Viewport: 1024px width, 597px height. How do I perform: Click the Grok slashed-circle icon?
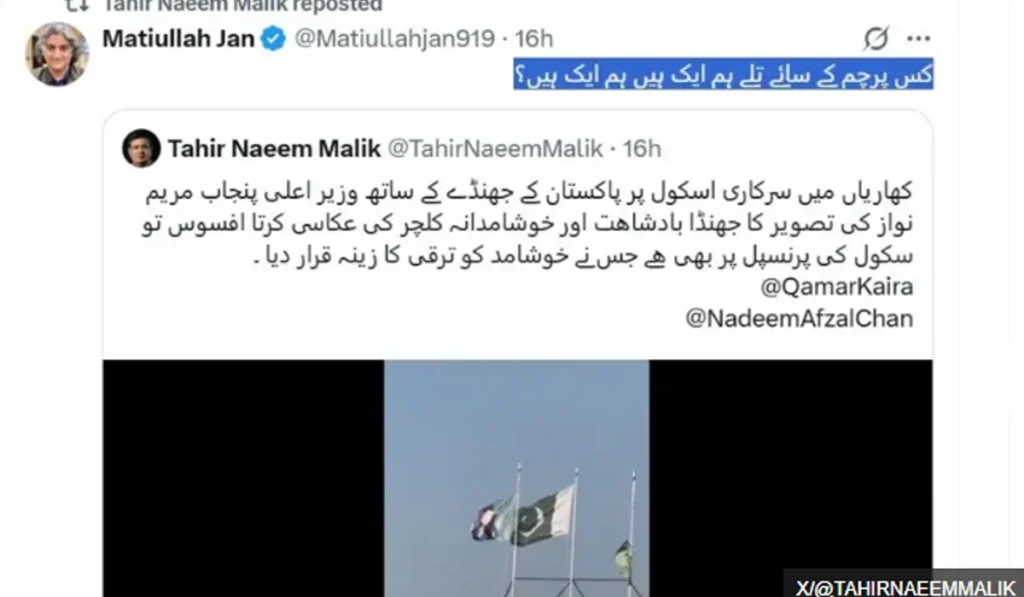[x=875, y=39]
